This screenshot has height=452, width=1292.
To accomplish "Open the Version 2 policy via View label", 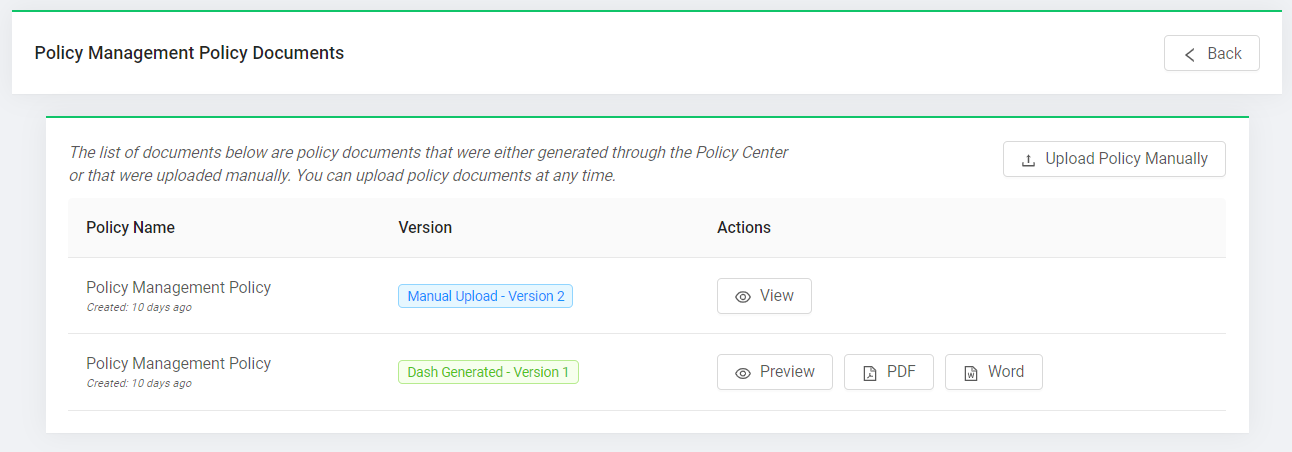I will [x=777, y=296].
